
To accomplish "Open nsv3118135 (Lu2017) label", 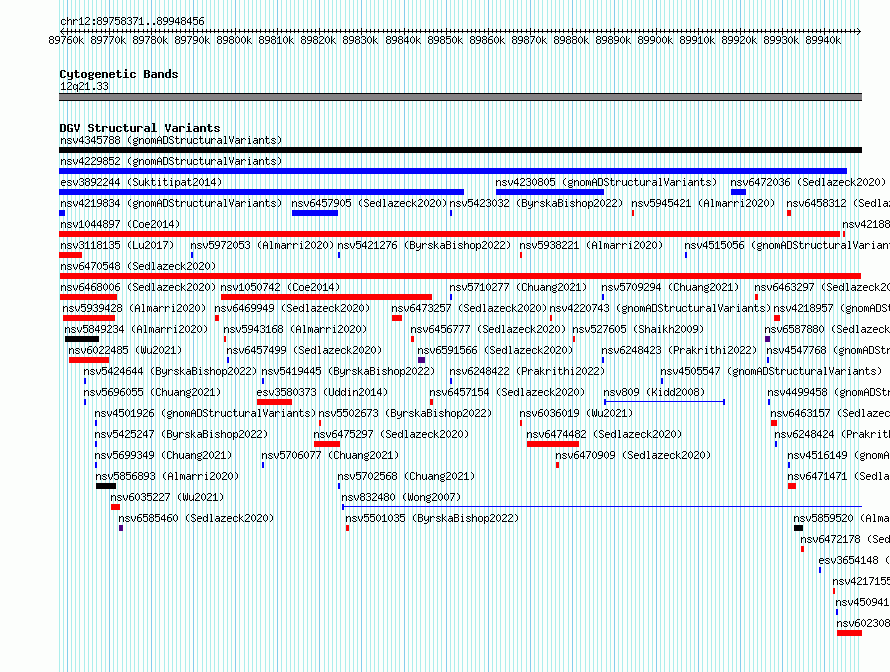I will (x=117, y=245).
